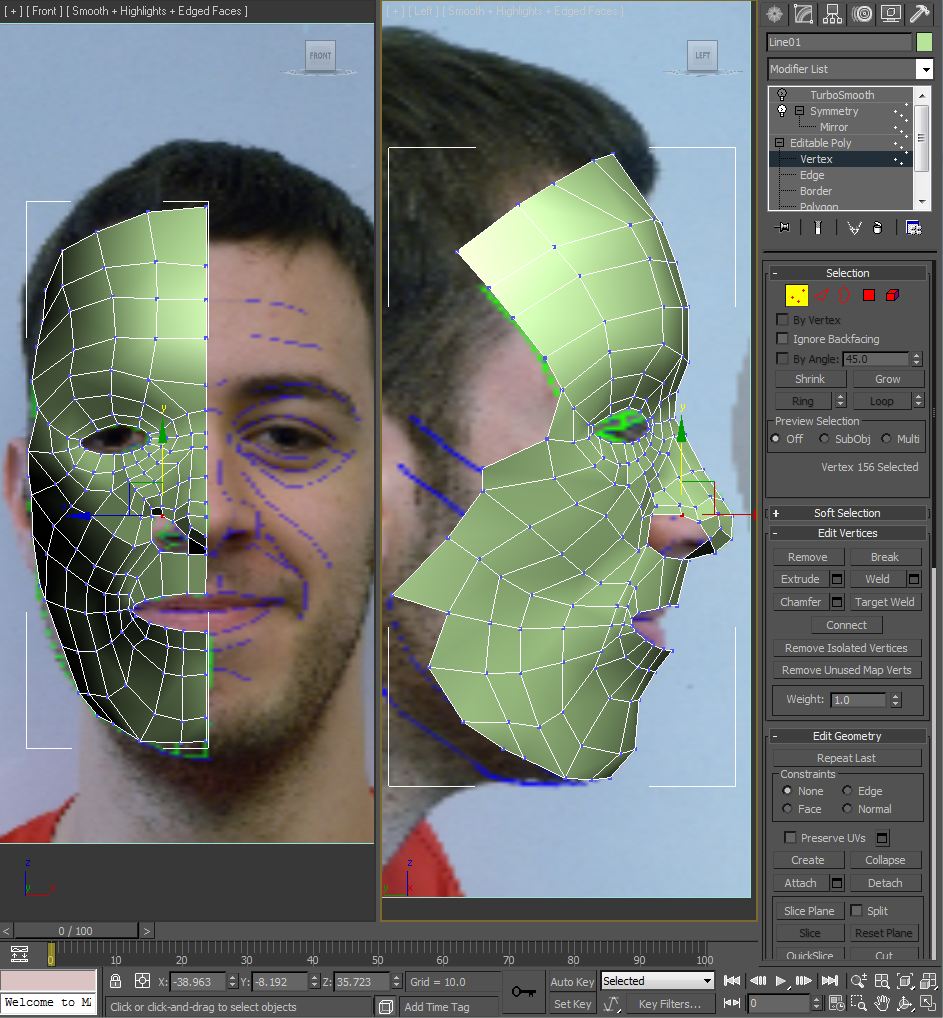Toggle the Maximize Viewport icon
Viewport: 943px width, 1018px height.
931,1003
